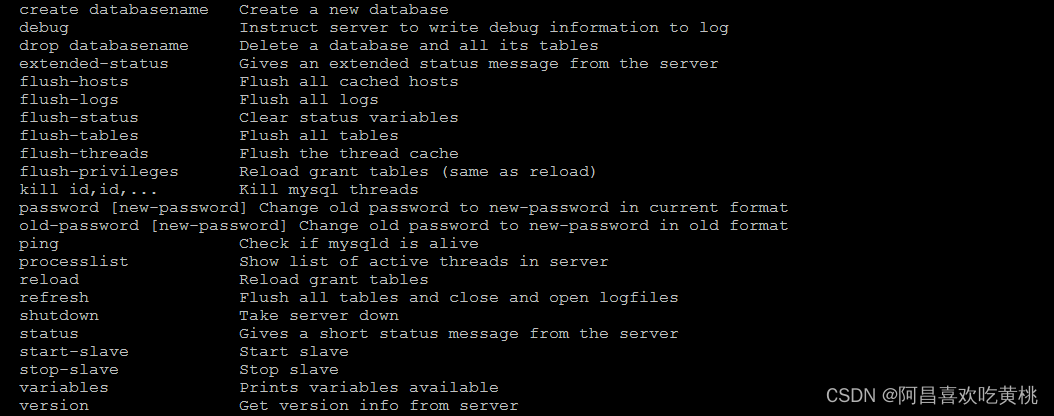Click 'password [new-password]' command line
Viewport: 1054px width, 416px height.
(133, 208)
